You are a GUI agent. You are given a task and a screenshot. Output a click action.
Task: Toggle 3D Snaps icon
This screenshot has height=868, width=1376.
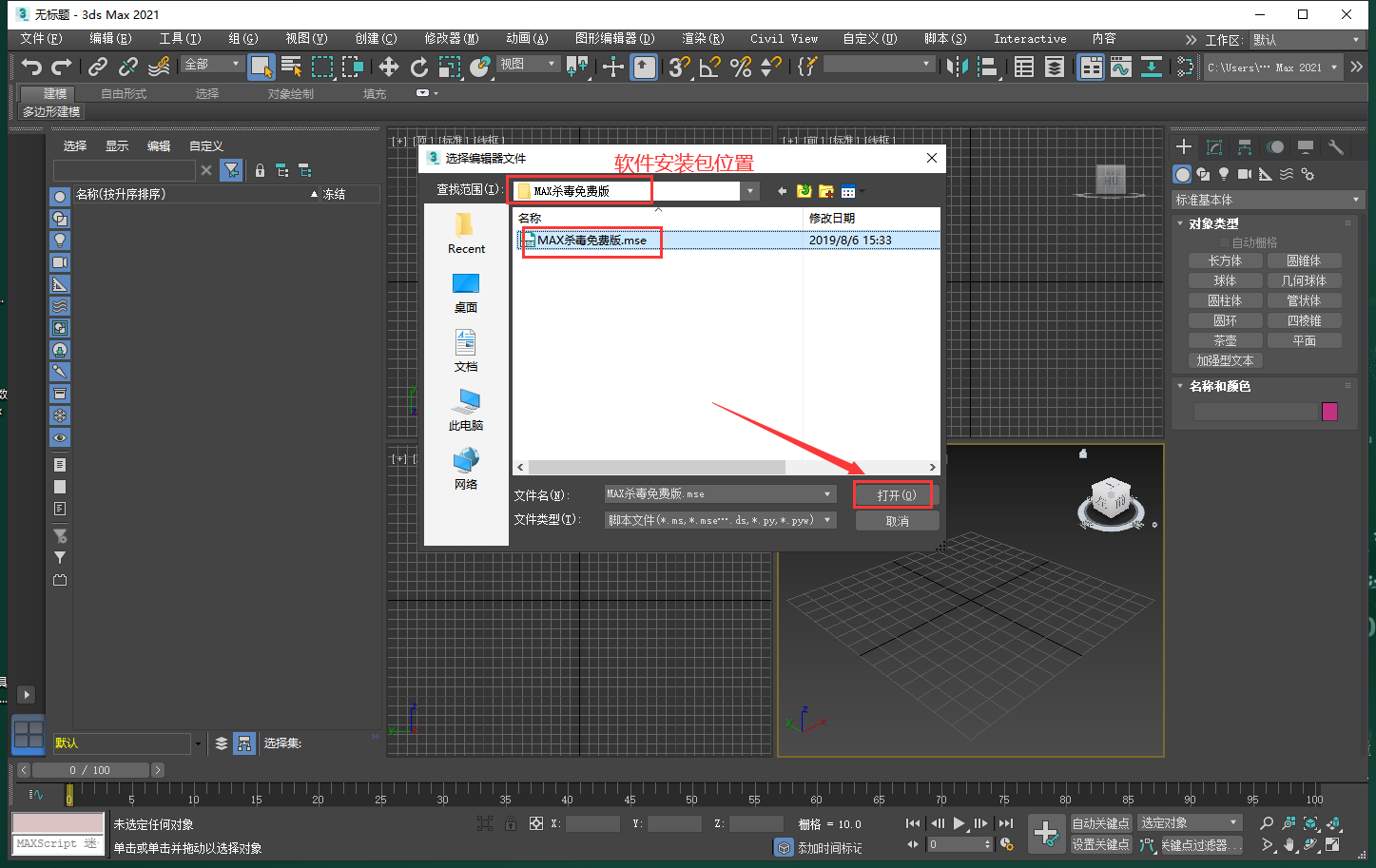(x=680, y=67)
